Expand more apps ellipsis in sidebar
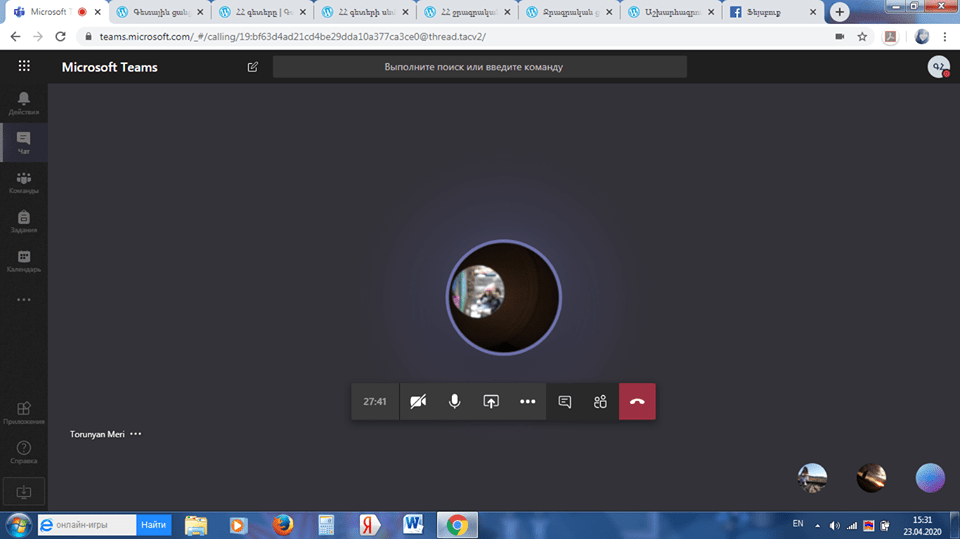Screen dimensions: 960x539 coord(24,300)
